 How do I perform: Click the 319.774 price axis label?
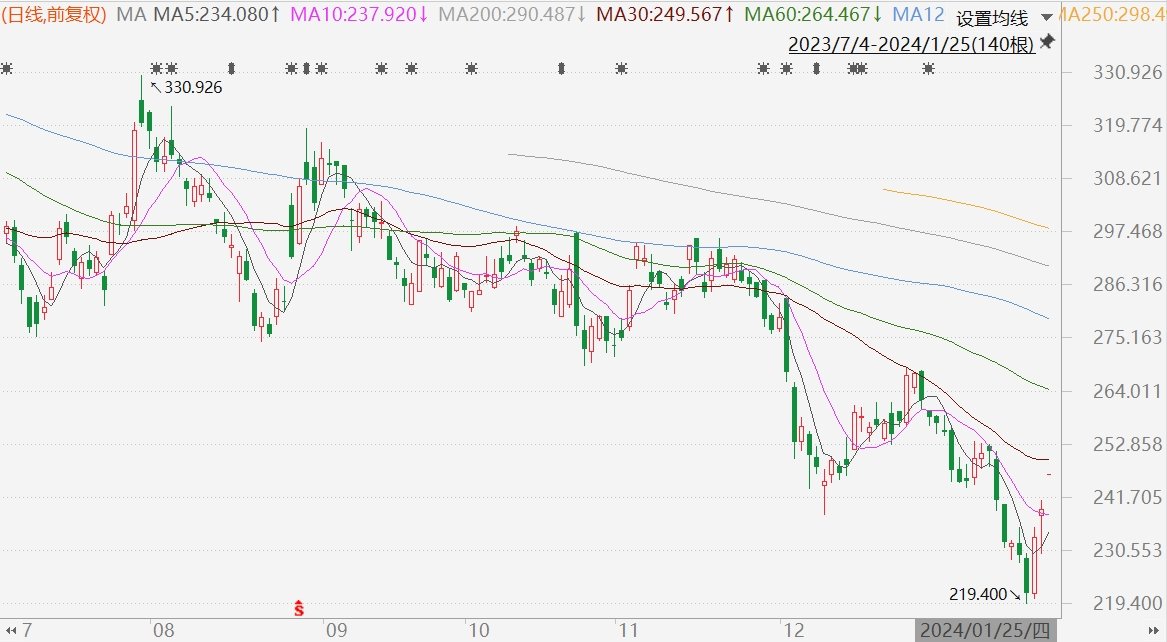tap(1127, 125)
